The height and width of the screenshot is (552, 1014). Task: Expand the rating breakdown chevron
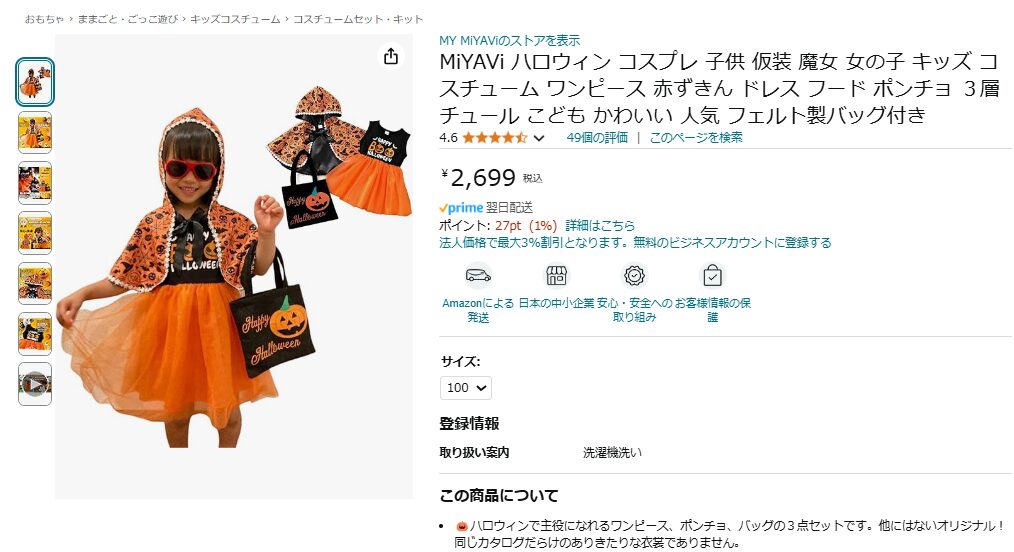(539, 138)
